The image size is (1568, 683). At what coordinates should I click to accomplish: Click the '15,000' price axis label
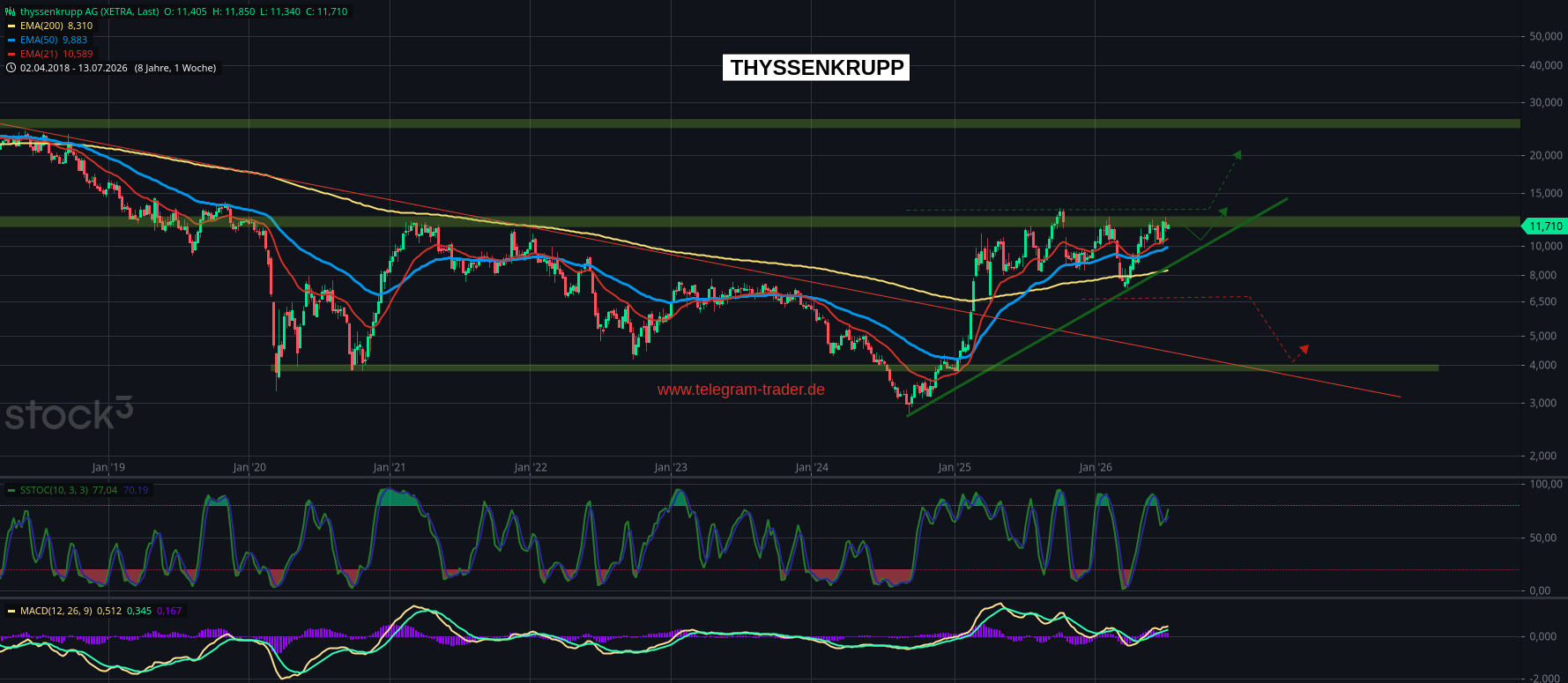coord(1546,193)
